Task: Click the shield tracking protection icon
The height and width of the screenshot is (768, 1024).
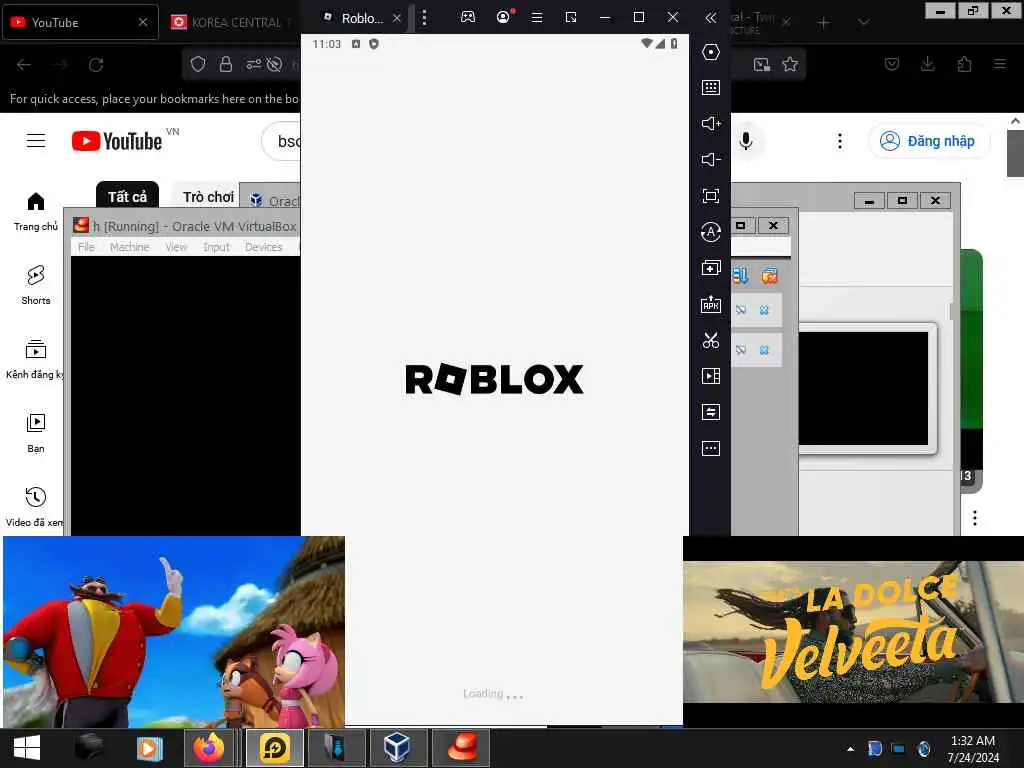Action: click(198, 64)
